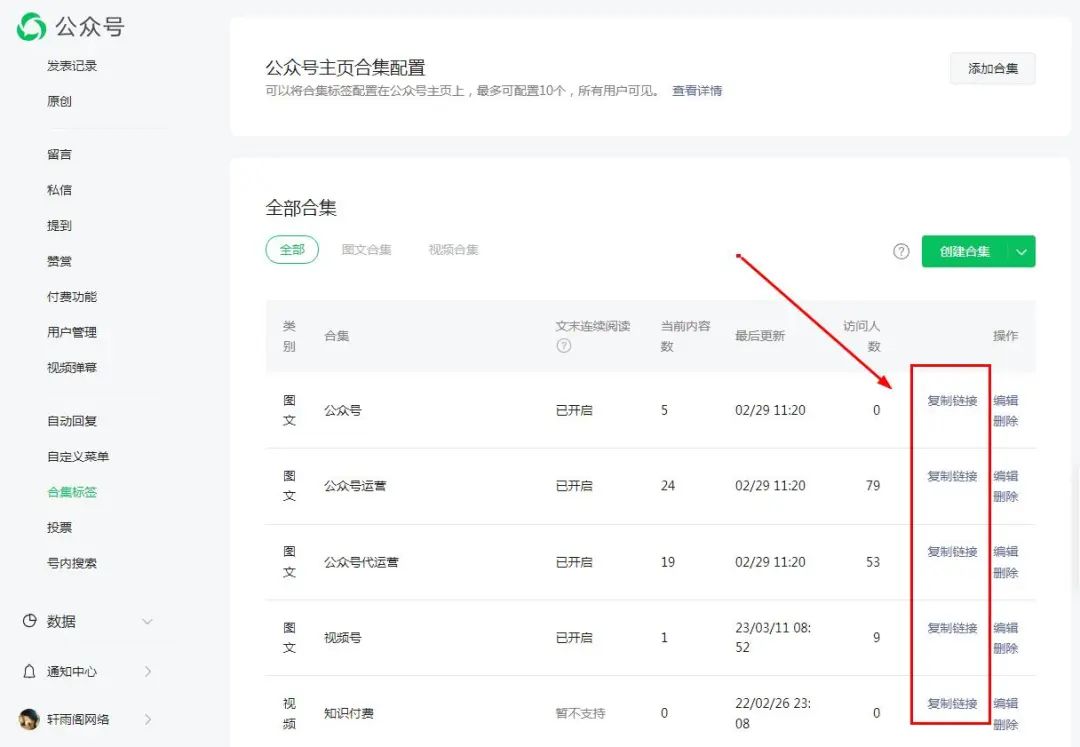Expand the 轩雨阁网络 section chevron
The height and width of the screenshot is (747, 1080).
click(x=147, y=719)
